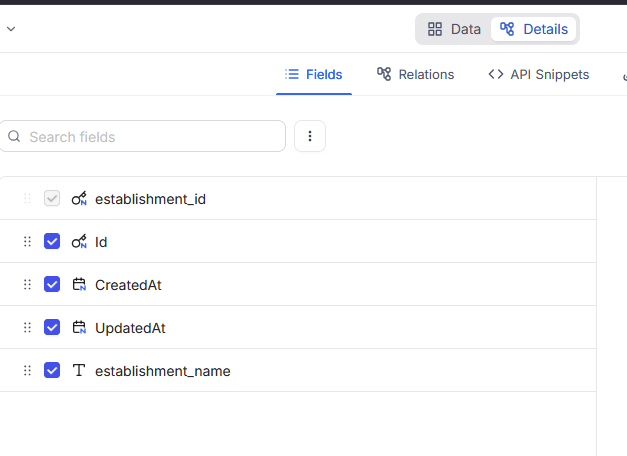Click drag handle beside CreatedAt row

(27, 285)
